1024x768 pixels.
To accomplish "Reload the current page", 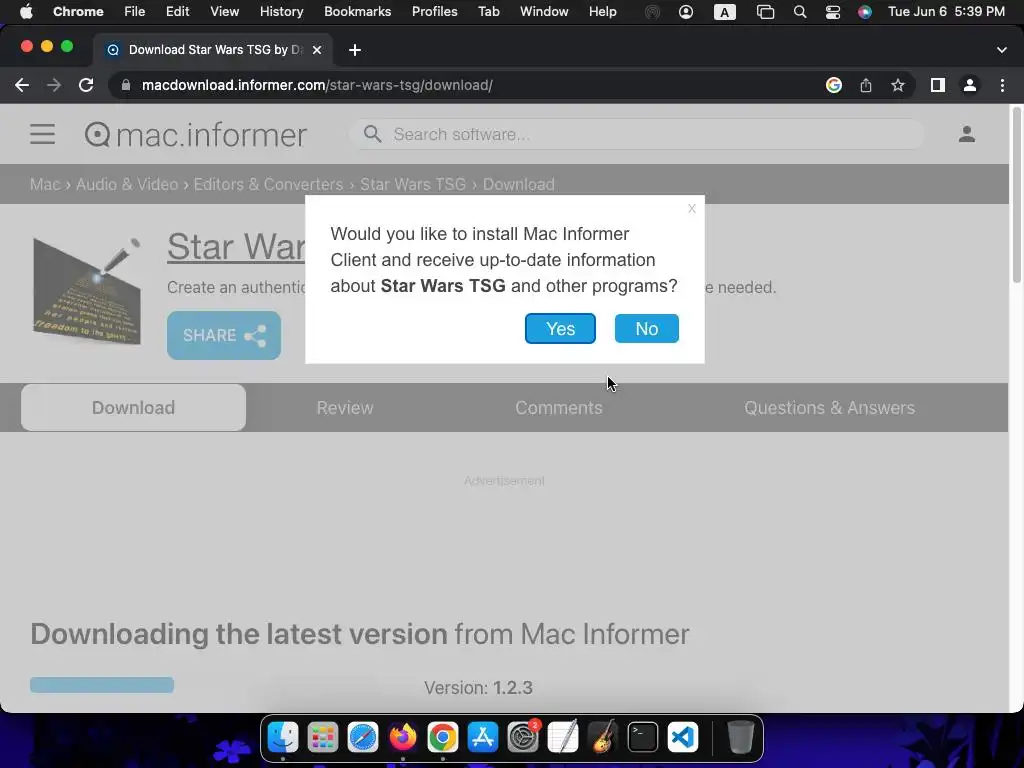I will click(86, 85).
